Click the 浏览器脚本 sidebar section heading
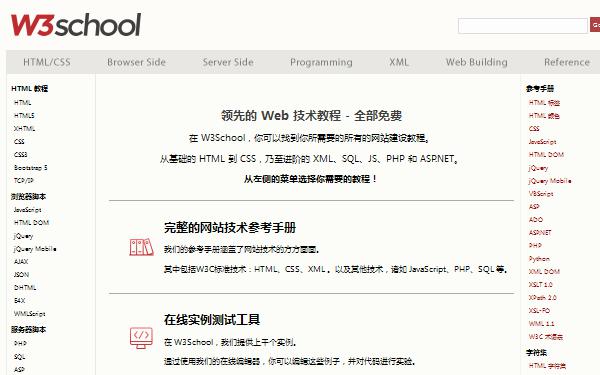Screen dimensions: 600x375 click(x=29, y=197)
